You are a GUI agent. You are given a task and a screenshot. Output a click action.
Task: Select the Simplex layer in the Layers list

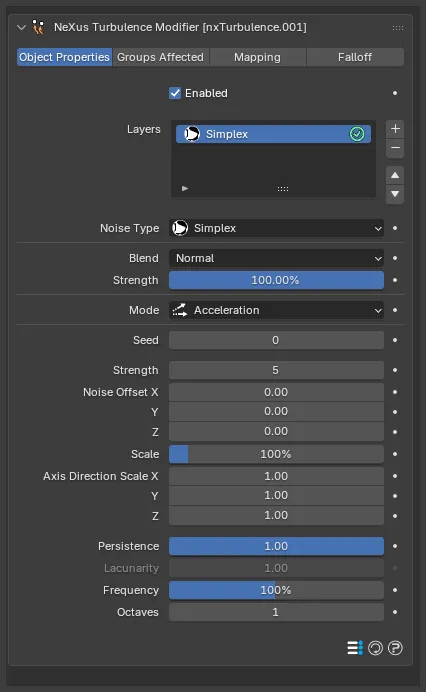(x=273, y=134)
